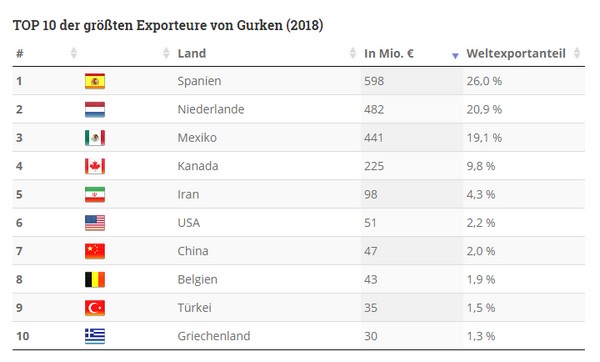This screenshot has height=362, width=600.
Task: Click the Belgium flag icon
Action: pyautogui.click(x=95, y=279)
